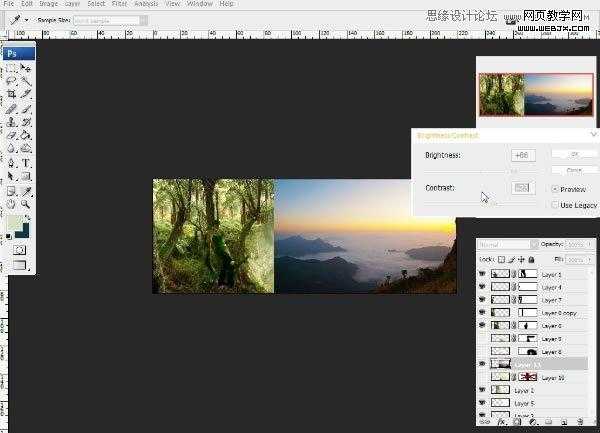Screen dimensions: 600x433
Task: Click OK in Brightness/Contrast dialog
Action: click(575, 154)
